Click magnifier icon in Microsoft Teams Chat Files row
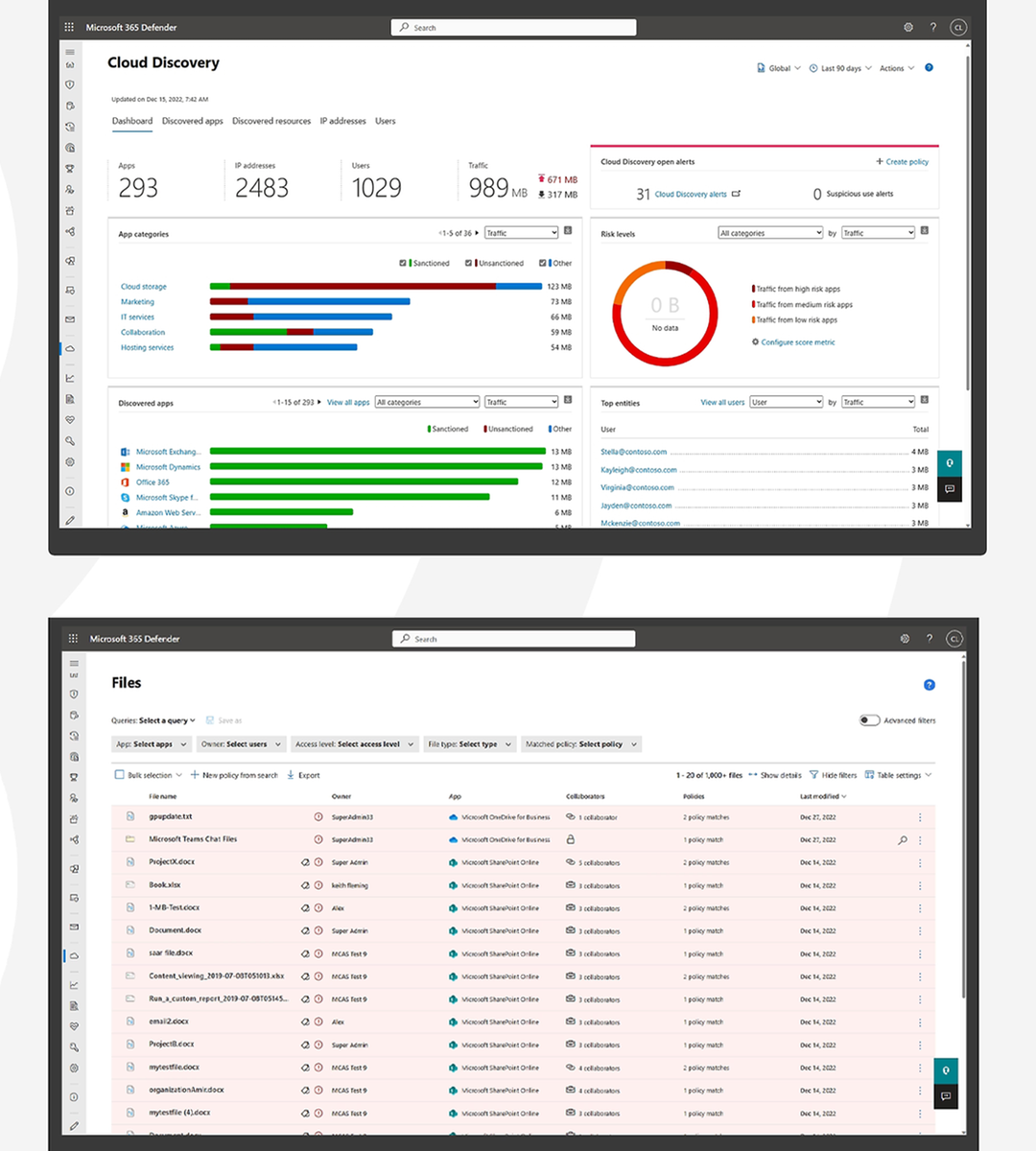 click(902, 840)
